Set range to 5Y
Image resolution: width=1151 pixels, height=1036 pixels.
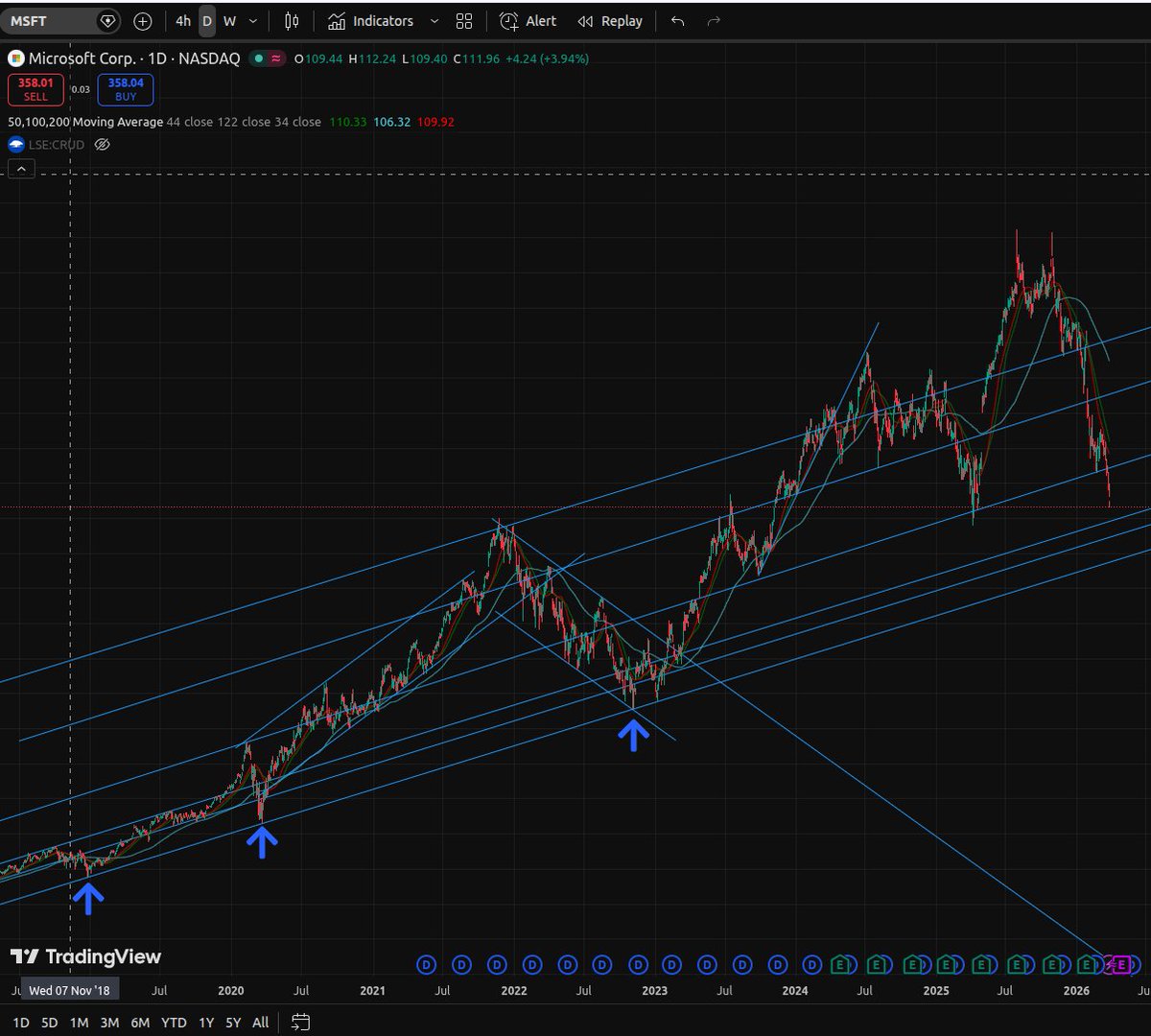click(x=233, y=1023)
